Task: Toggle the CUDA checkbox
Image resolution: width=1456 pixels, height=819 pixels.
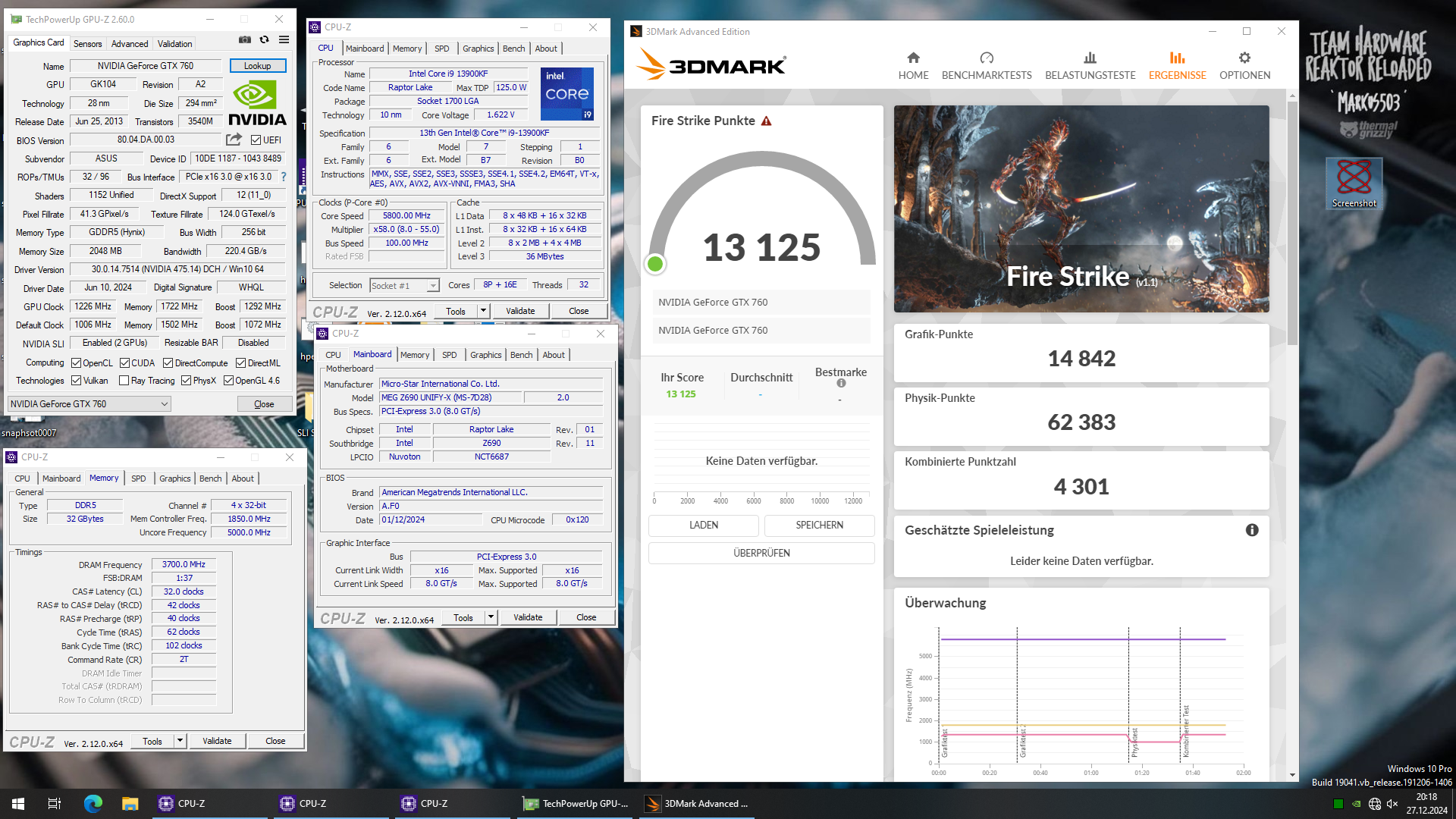Action: [x=124, y=363]
